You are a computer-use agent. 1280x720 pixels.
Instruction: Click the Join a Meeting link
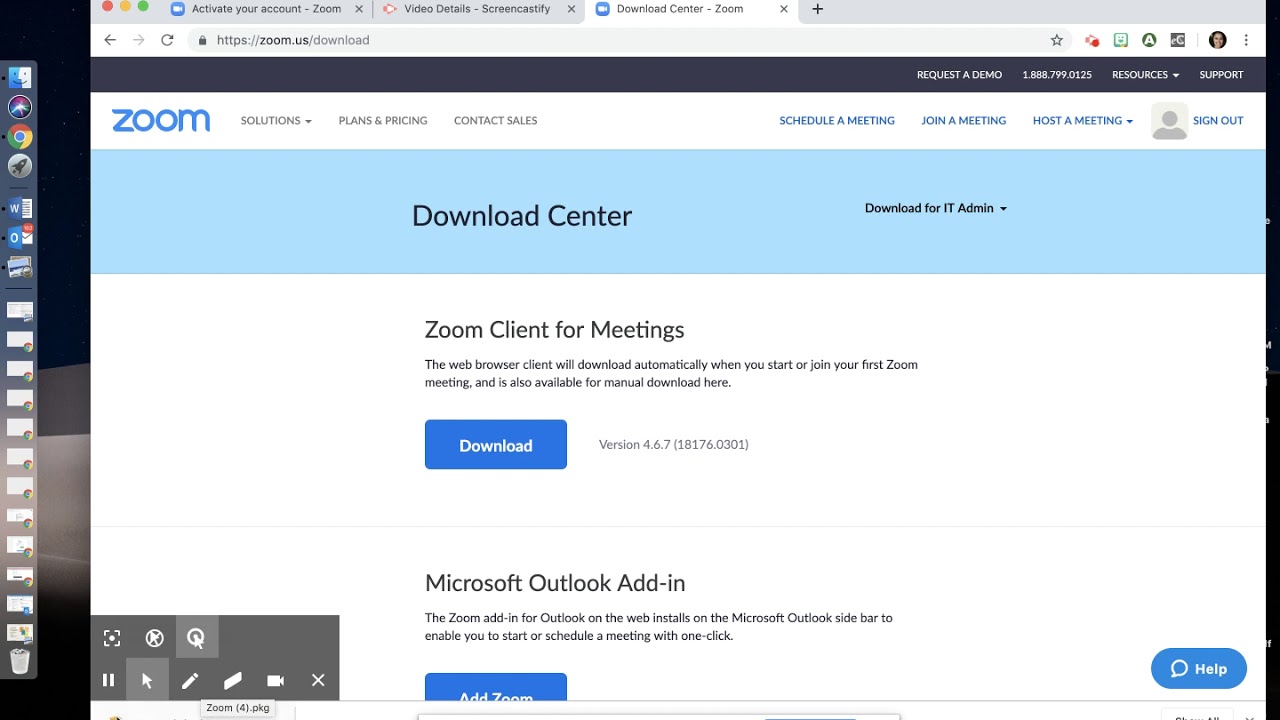click(963, 120)
